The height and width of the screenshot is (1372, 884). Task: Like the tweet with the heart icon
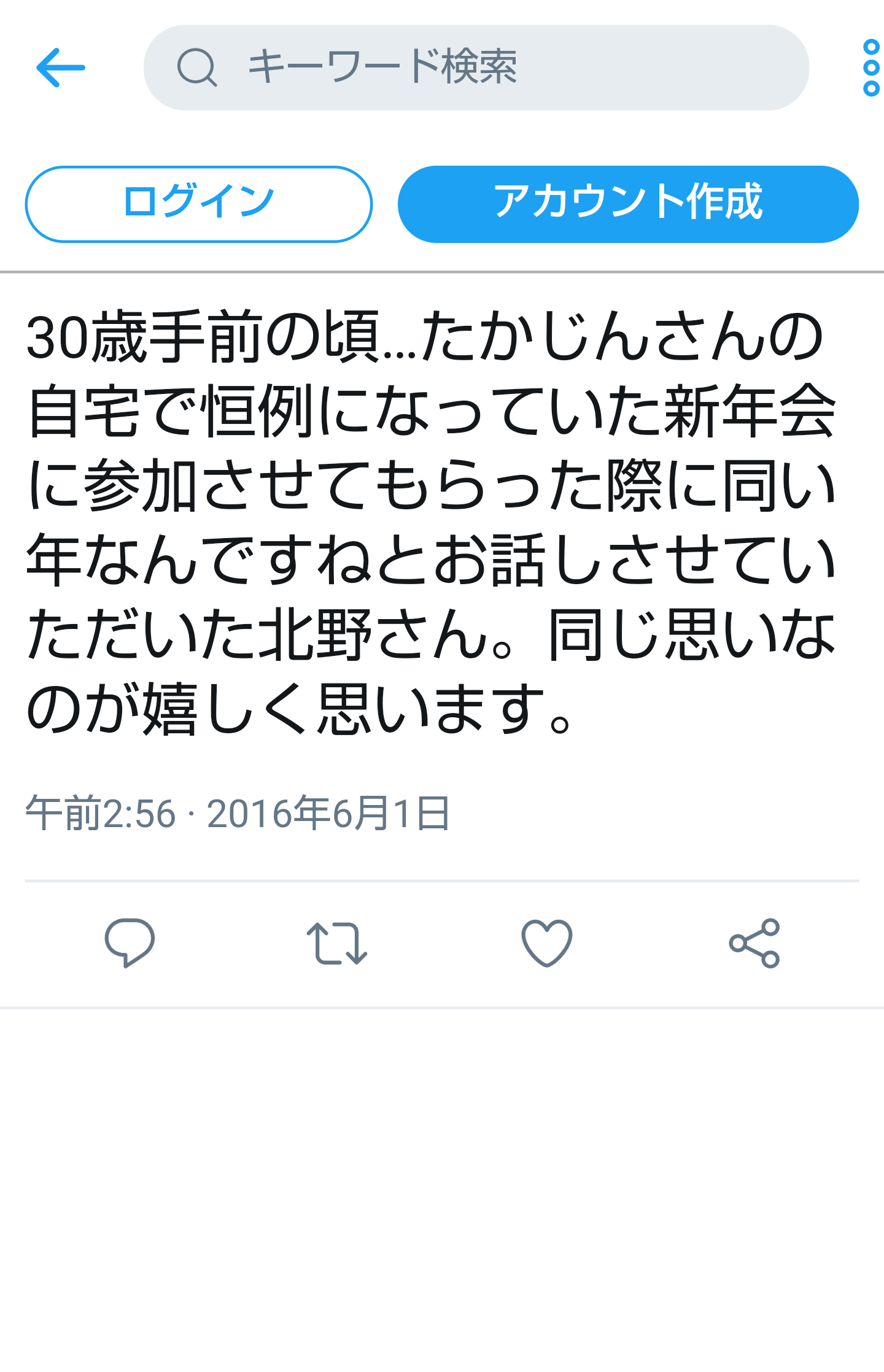coord(546,943)
